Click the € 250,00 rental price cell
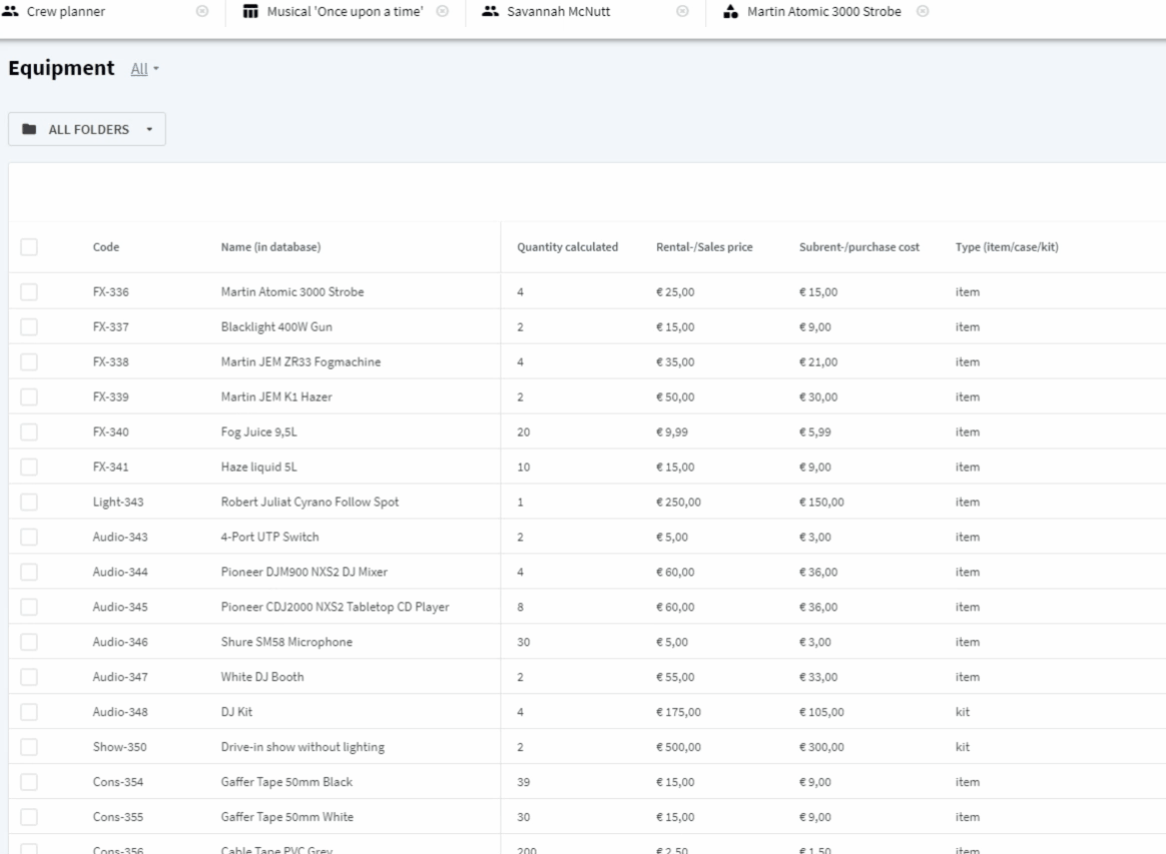The width and height of the screenshot is (1166, 854). click(x=678, y=501)
